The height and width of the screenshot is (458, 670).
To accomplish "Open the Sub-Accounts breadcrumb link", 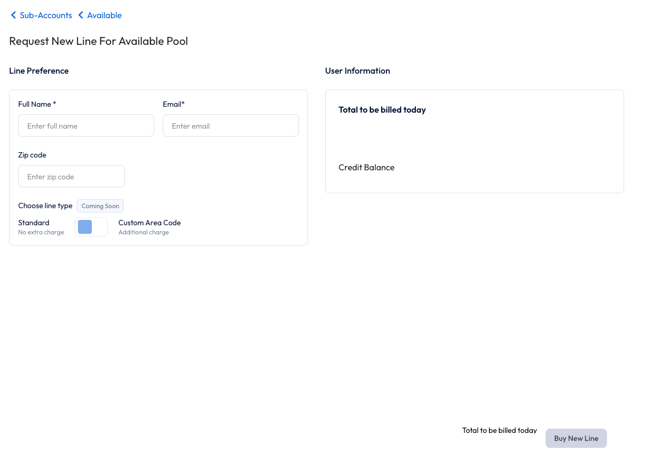I will tap(46, 15).
